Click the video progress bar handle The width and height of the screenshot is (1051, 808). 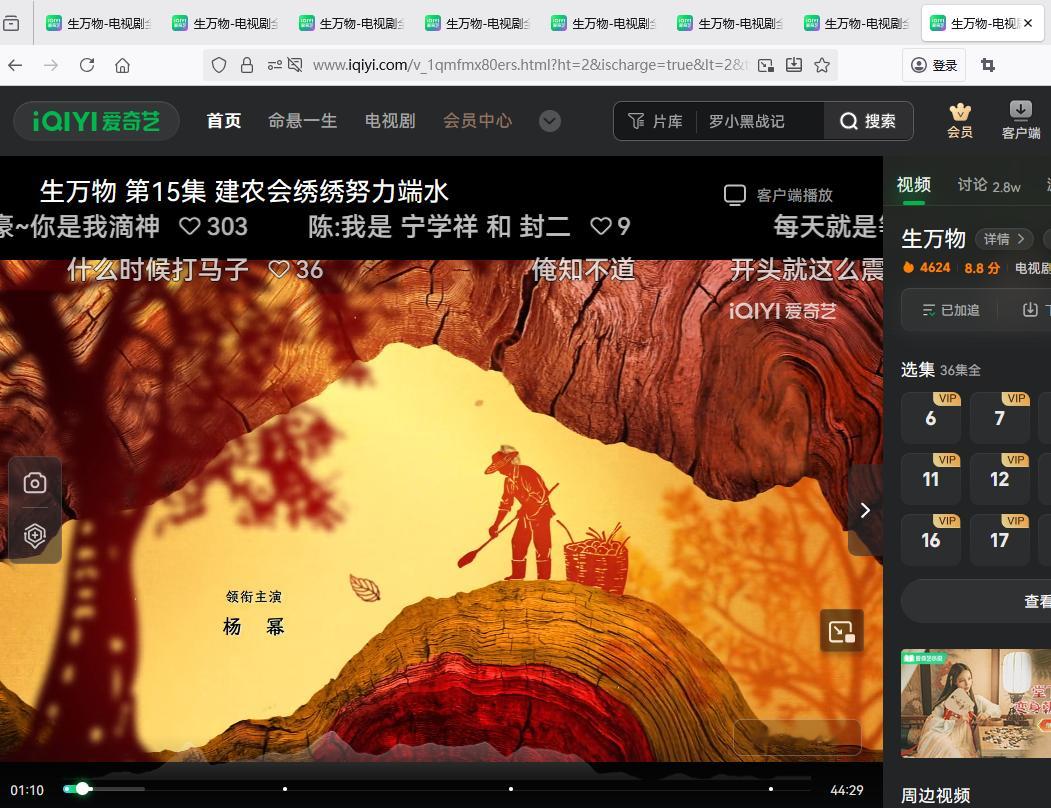tap(82, 789)
